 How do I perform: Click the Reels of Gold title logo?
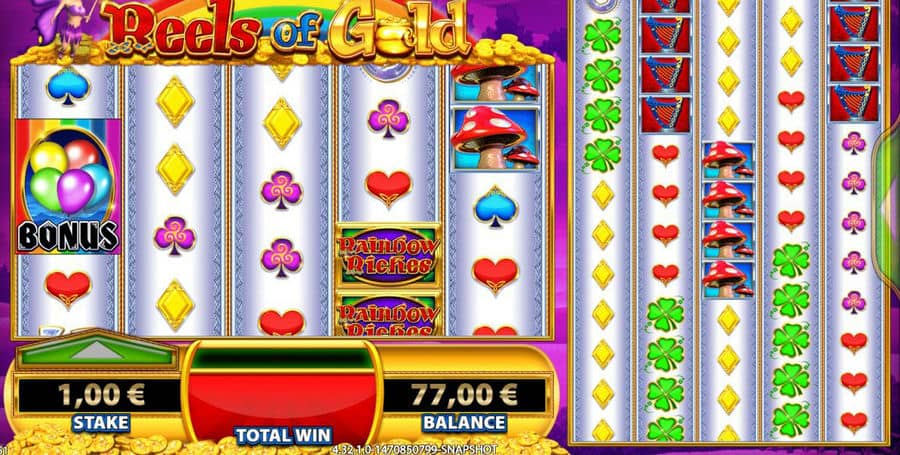pyautogui.click(x=286, y=30)
